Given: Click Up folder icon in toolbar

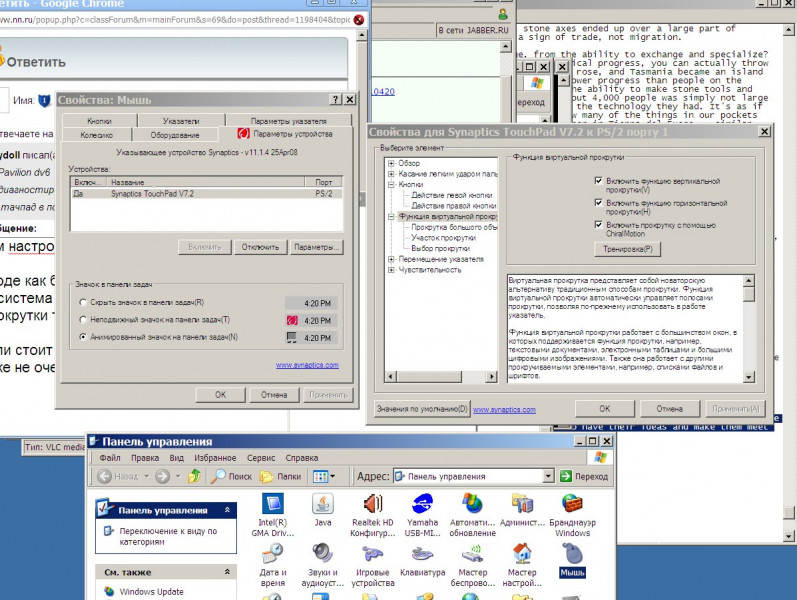Looking at the screenshot, I should [194, 476].
